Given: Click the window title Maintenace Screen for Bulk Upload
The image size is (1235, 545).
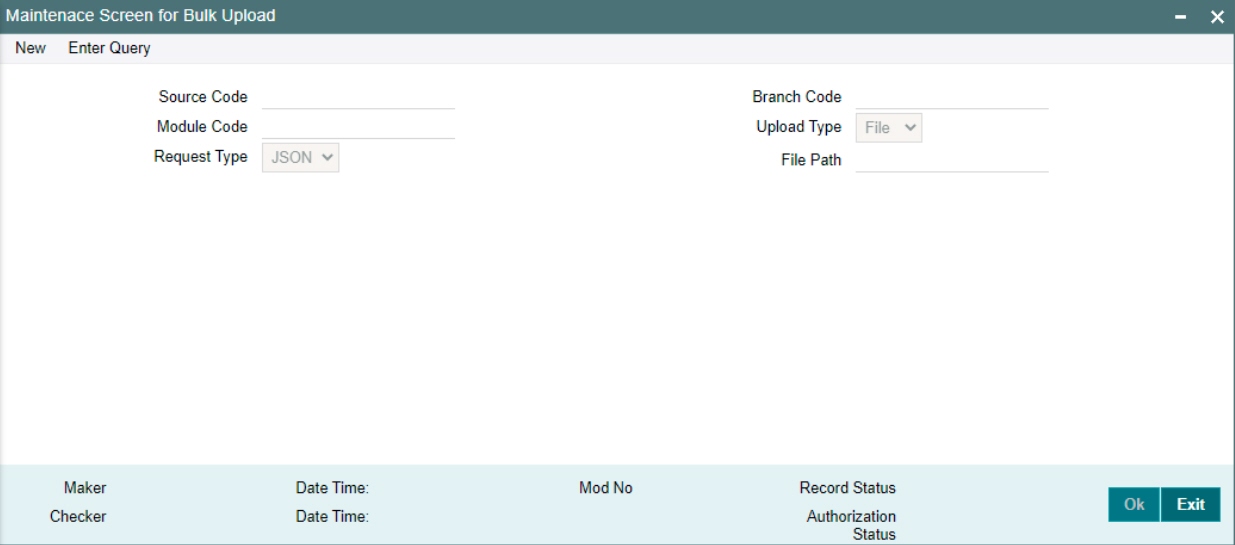Looking at the screenshot, I should pos(141,16).
